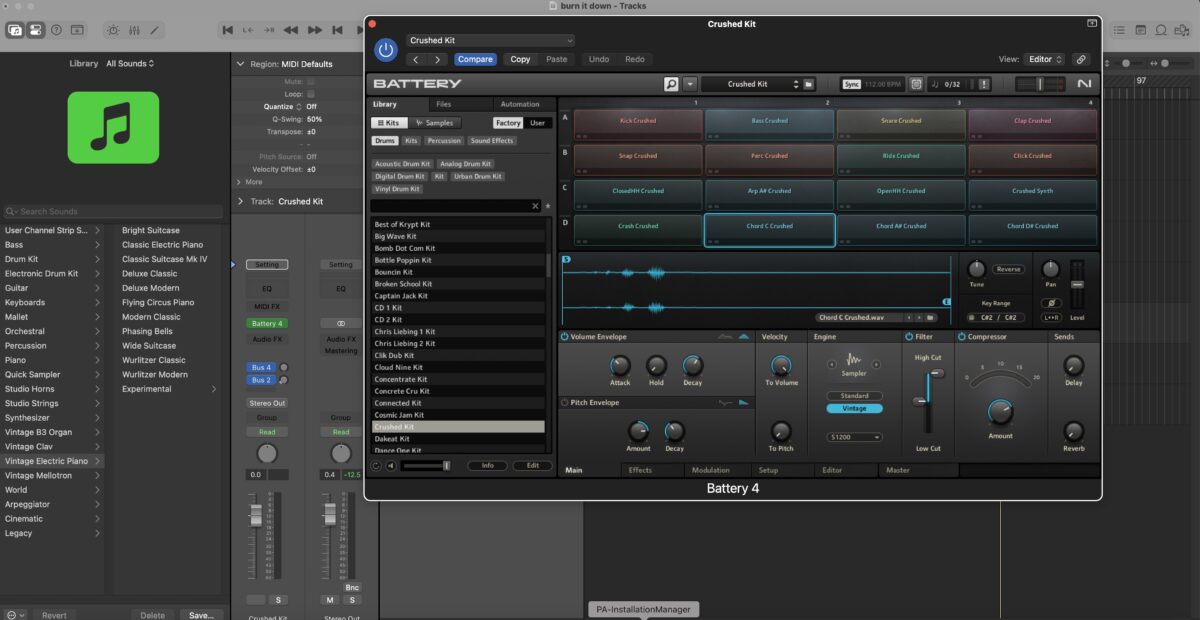Toggle Volume Envelope power button

pyautogui.click(x=565, y=337)
